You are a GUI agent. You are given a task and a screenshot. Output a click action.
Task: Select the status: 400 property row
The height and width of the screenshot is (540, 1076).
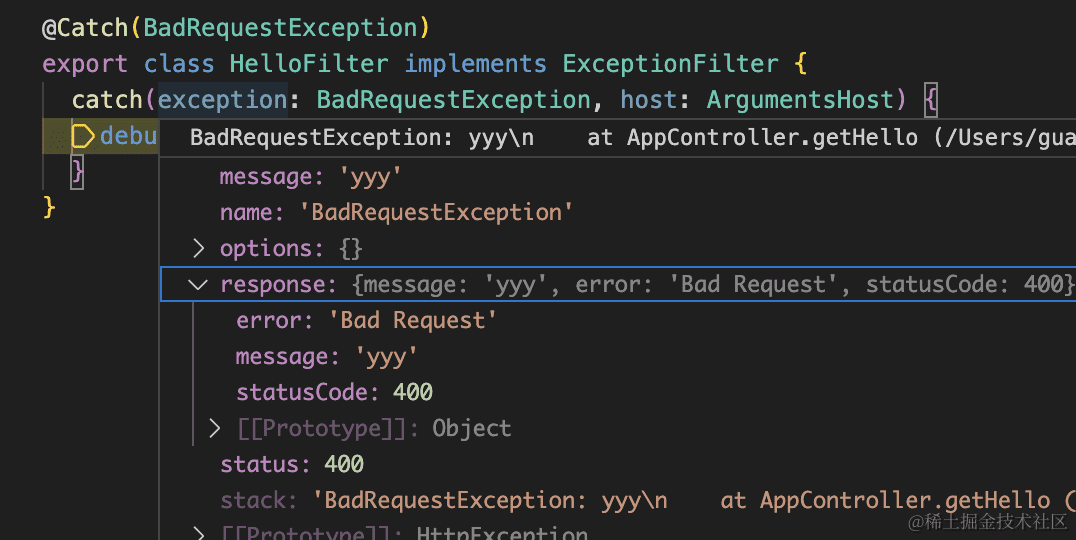292,464
